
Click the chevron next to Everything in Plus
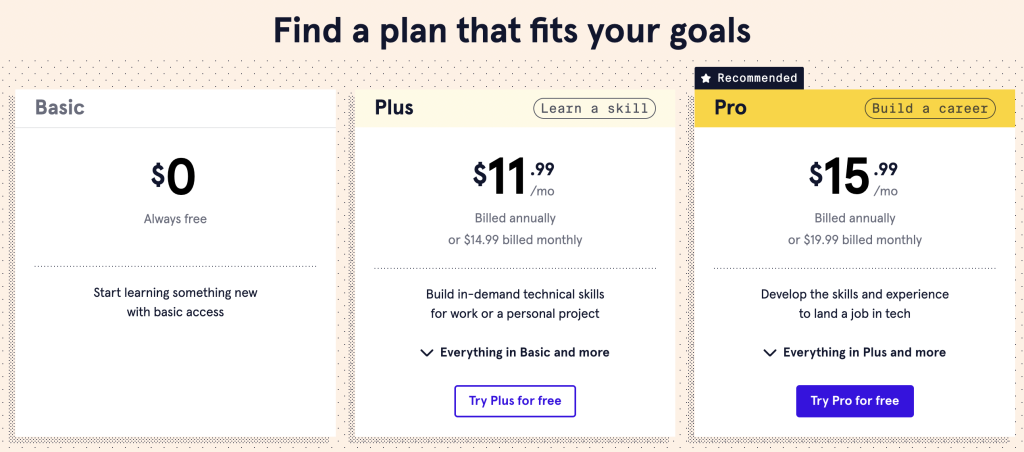[770, 353]
